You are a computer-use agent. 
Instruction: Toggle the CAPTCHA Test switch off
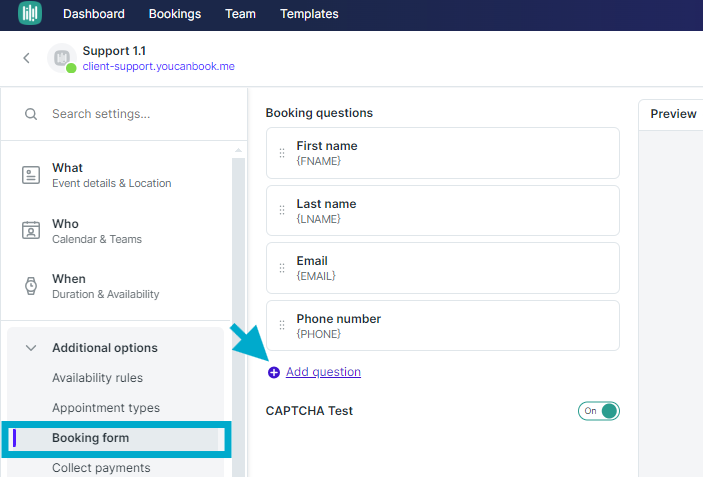(x=599, y=411)
